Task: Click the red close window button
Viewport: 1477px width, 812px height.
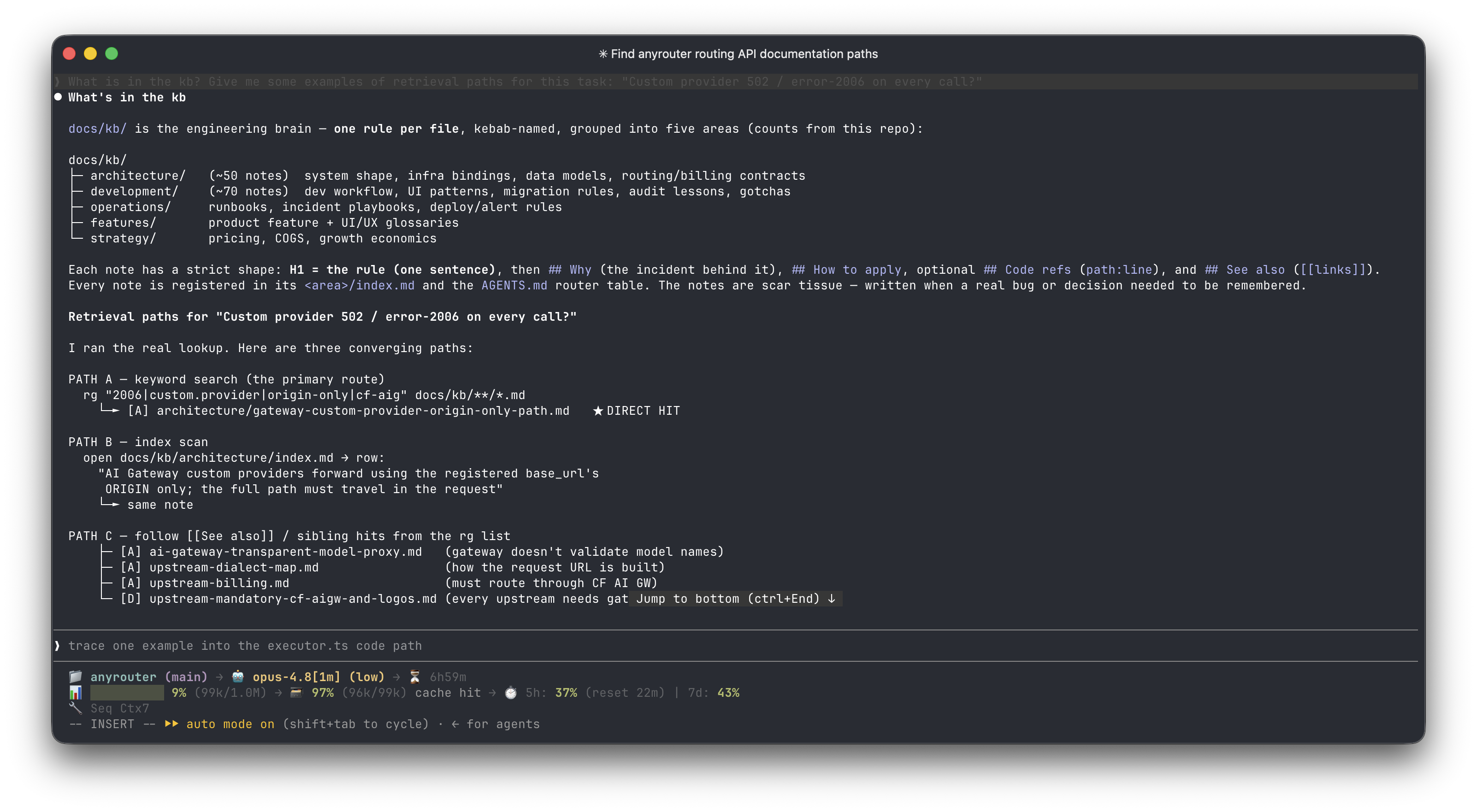Action: pyautogui.click(x=69, y=53)
